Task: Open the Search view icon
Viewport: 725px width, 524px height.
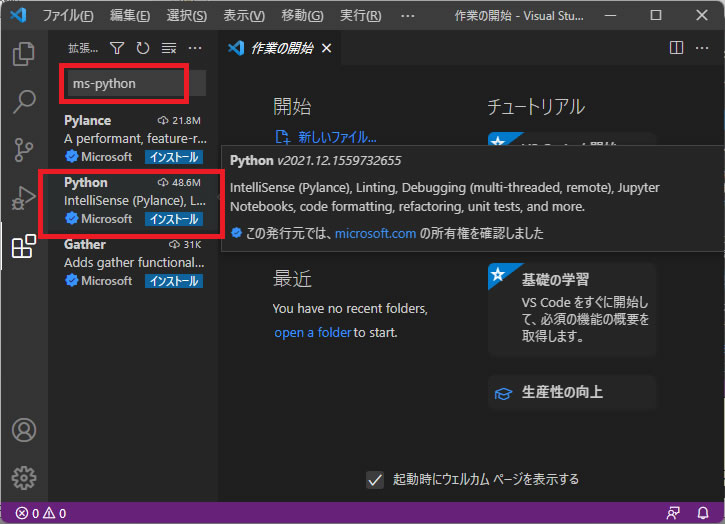Action: (23, 101)
